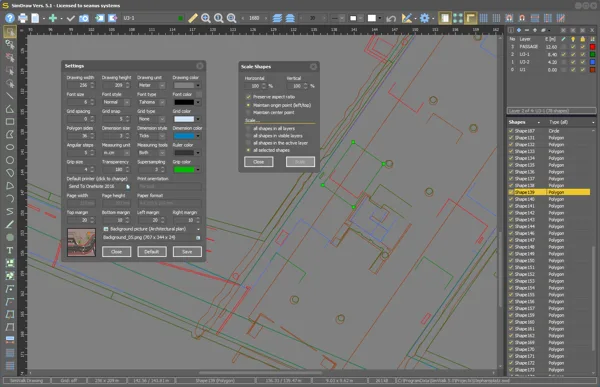Viewport: 600px width, 387px height.
Task: Click the layers stack icon in toolbar
Action: pyautogui.click(x=277, y=18)
